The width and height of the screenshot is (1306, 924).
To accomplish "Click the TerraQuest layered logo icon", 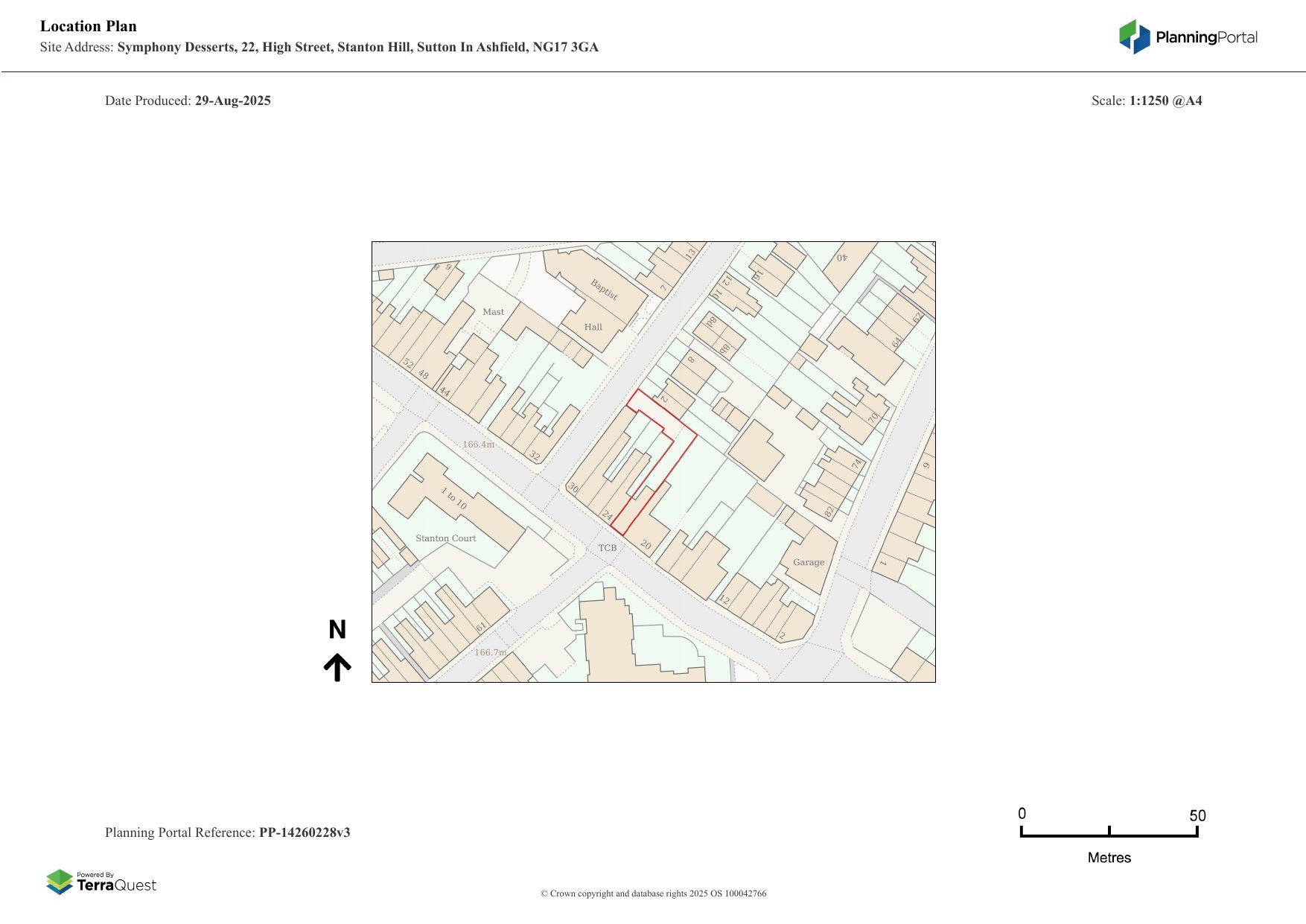I will tap(60, 882).
